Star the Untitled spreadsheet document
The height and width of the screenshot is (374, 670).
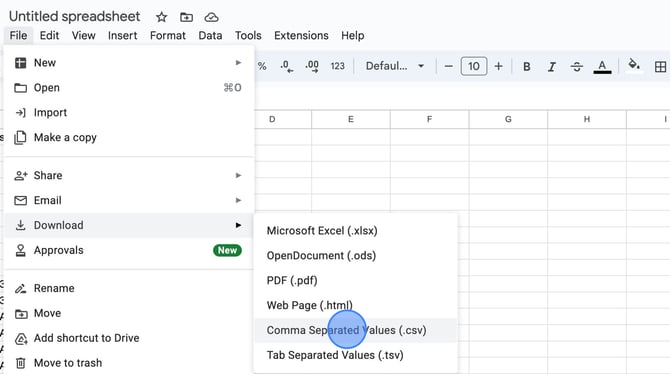coord(161,17)
